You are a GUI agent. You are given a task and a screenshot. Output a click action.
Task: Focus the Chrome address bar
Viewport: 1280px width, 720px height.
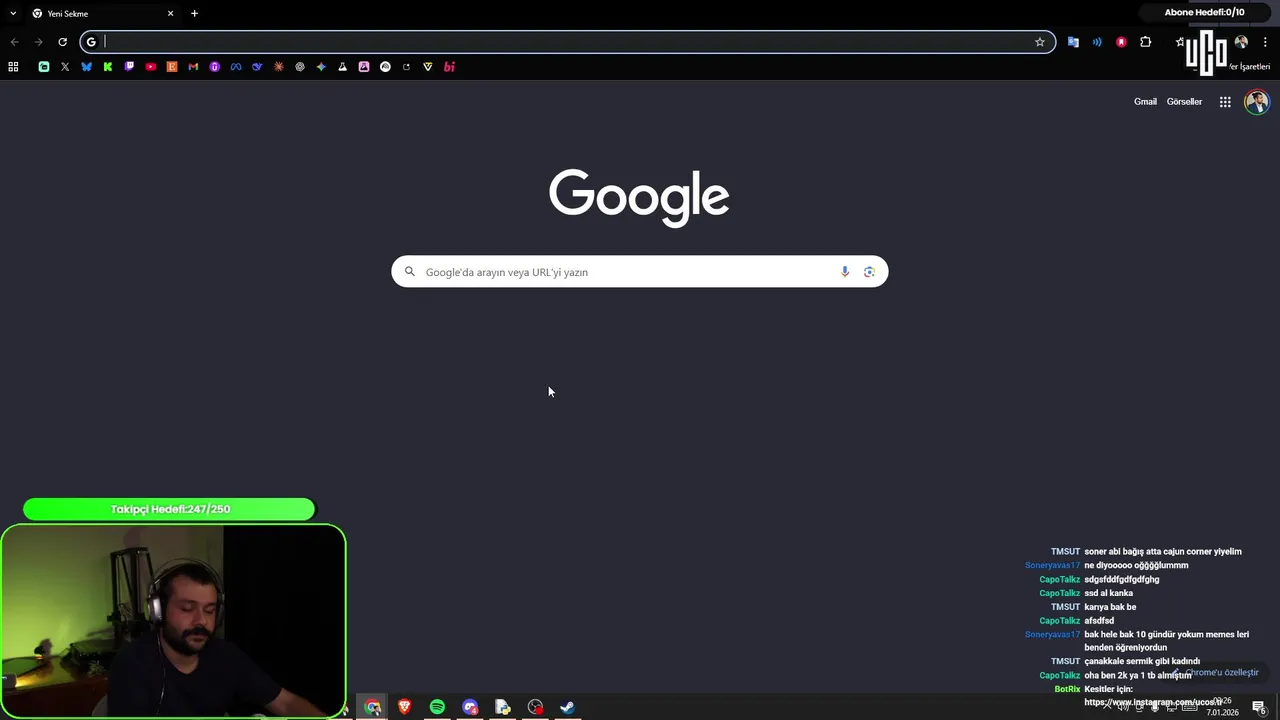tap(568, 42)
